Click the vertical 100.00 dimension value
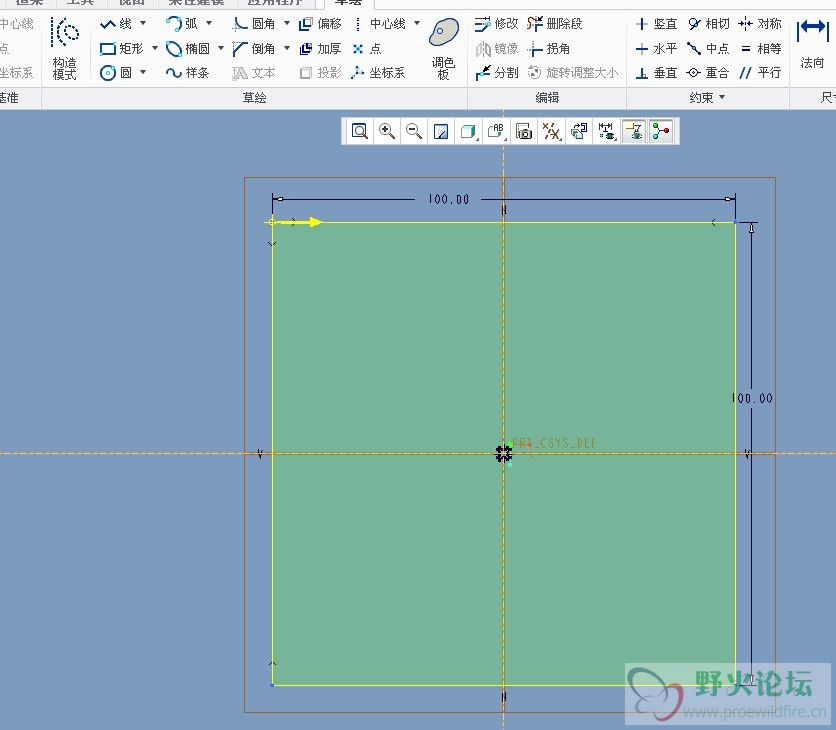 tap(752, 398)
